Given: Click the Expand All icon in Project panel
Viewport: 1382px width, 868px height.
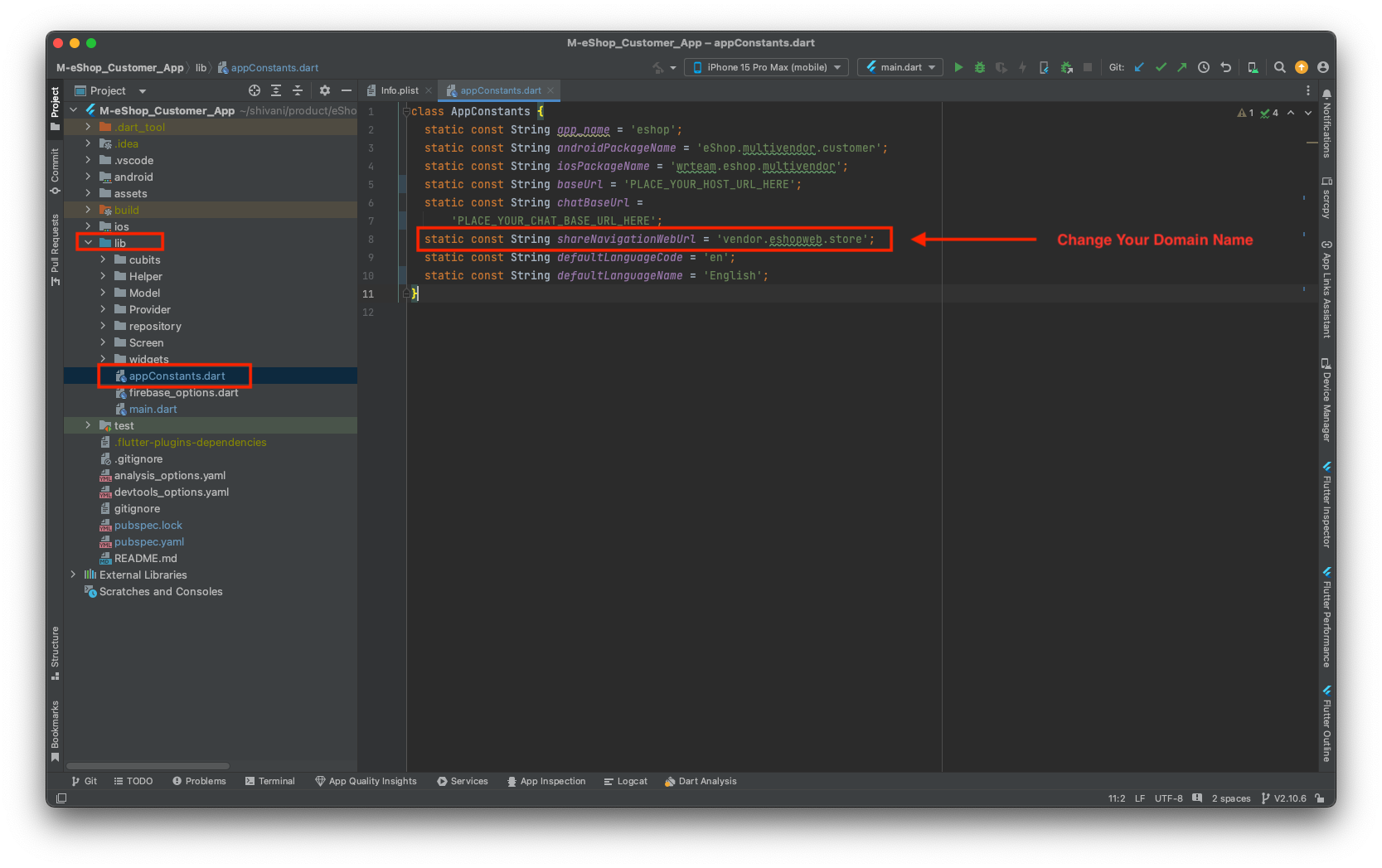Looking at the screenshot, I should coord(276,90).
